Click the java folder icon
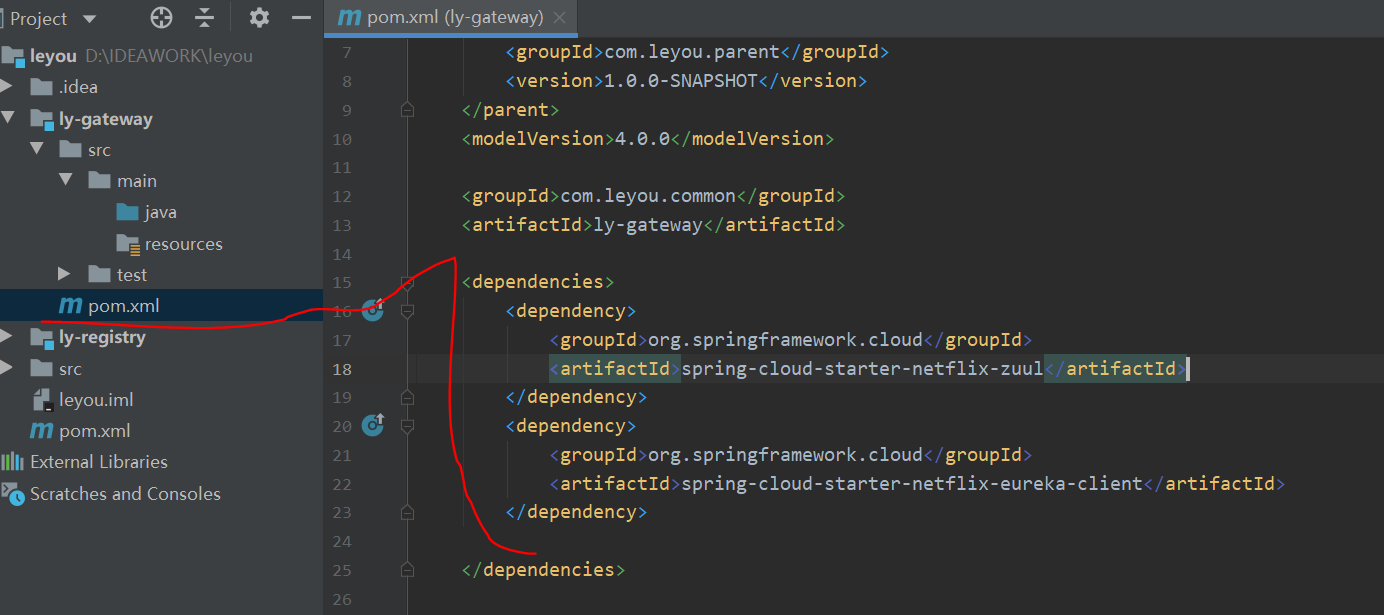This screenshot has width=1384, height=615. pos(127,212)
